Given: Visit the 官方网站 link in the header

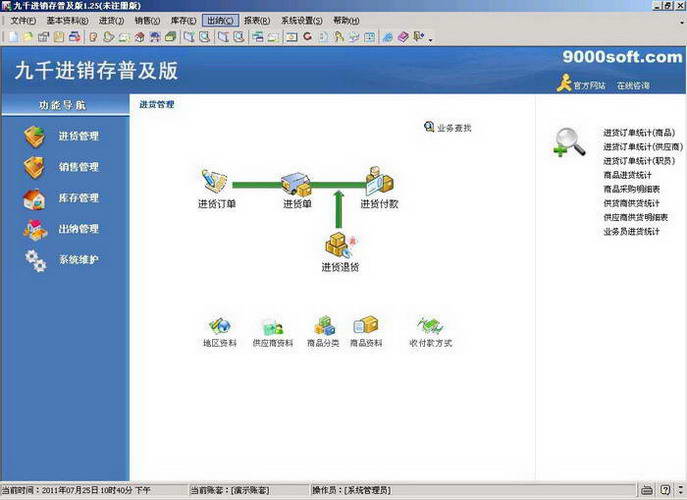Looking at the screenshot, I should point(589,85).
